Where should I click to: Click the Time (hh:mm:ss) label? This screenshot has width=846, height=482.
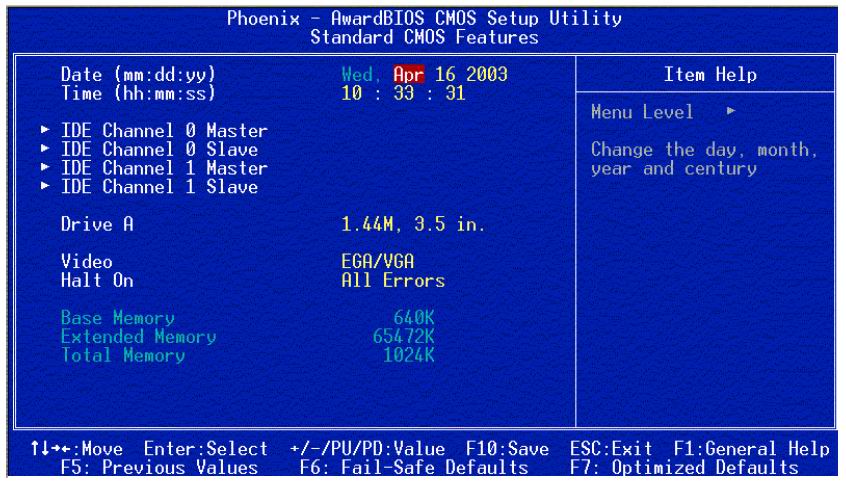138,93
